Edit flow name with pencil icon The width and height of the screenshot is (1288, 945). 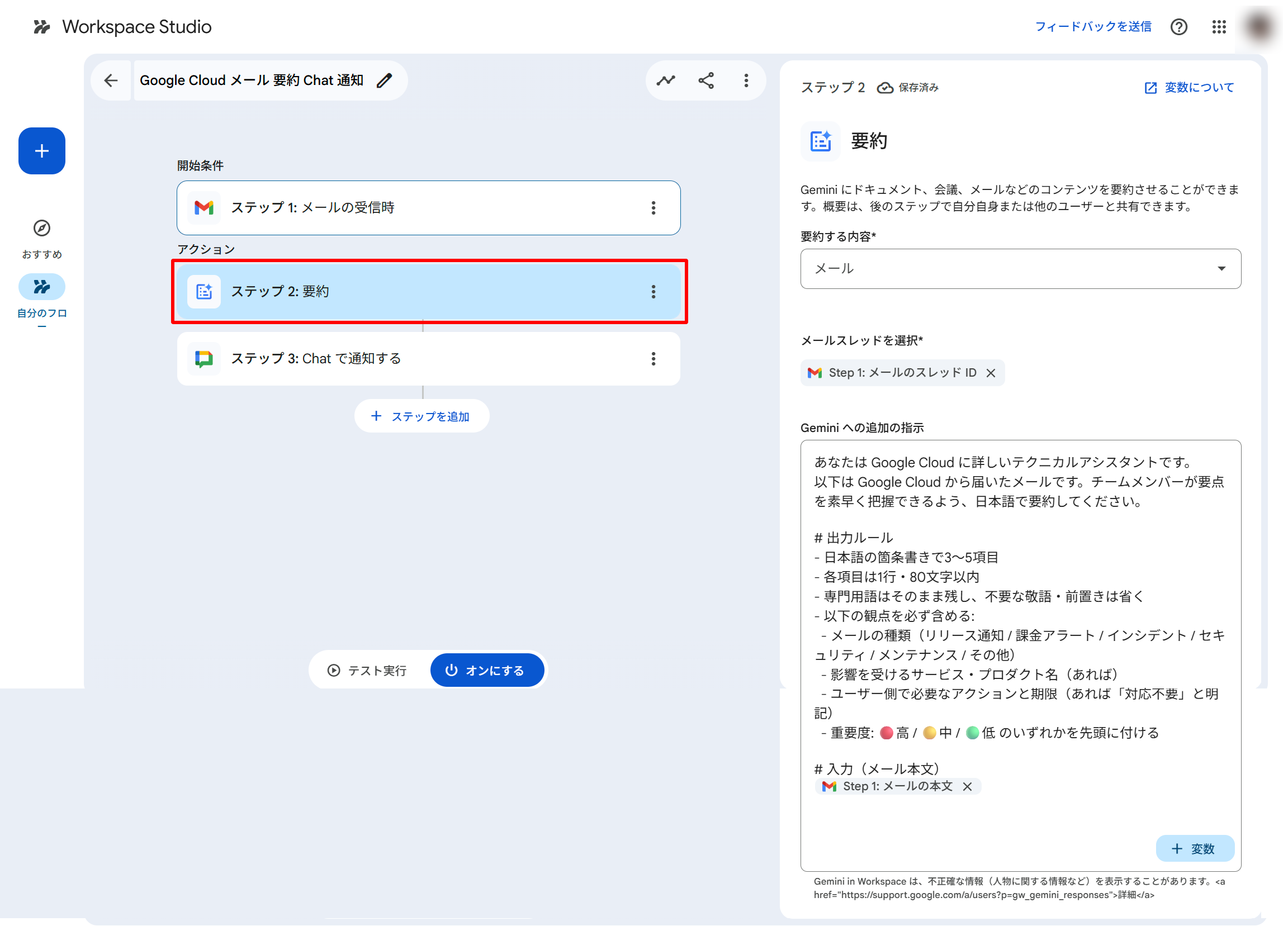click(385, 80)
